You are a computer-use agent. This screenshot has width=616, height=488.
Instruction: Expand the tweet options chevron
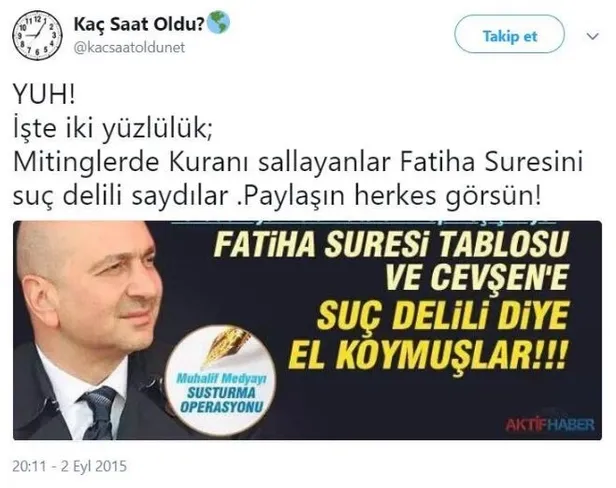(x=592, y=36)
